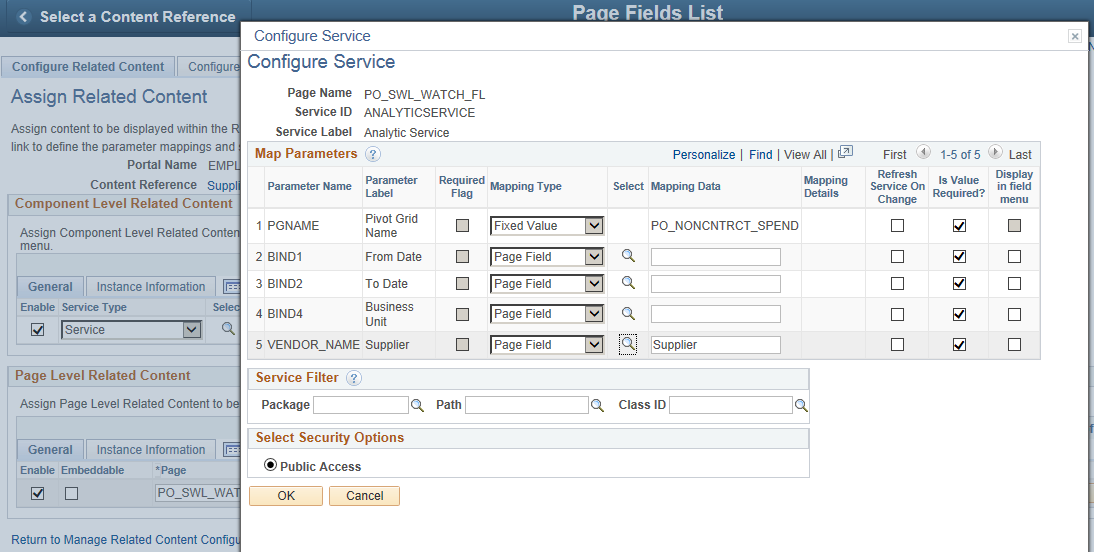Open Mapping Type dropdown for VENDOR_NAME

point(547,344)
